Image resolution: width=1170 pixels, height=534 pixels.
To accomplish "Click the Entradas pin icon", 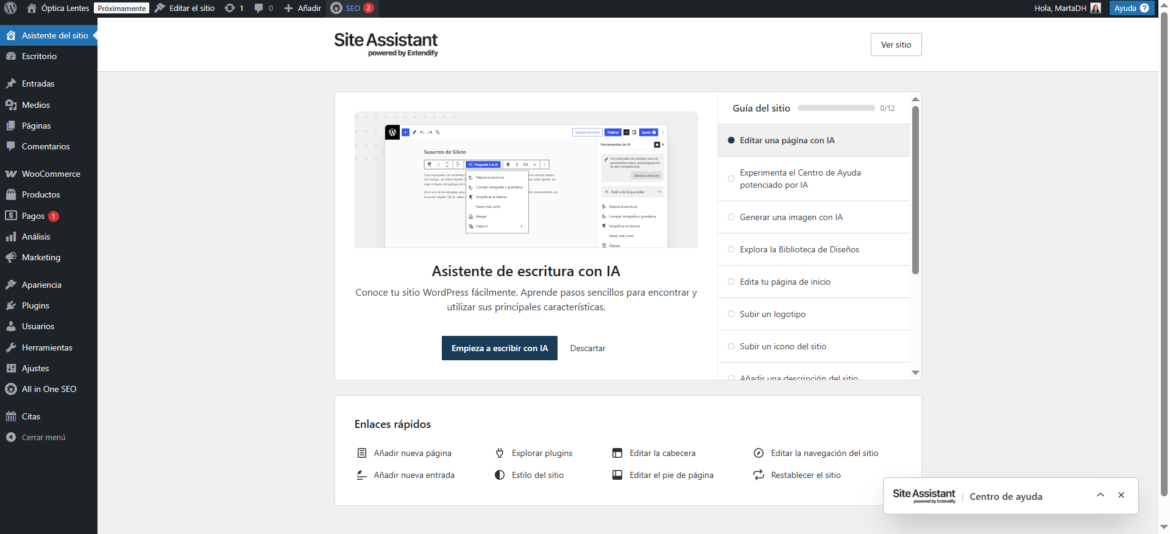I will (11, 84).
